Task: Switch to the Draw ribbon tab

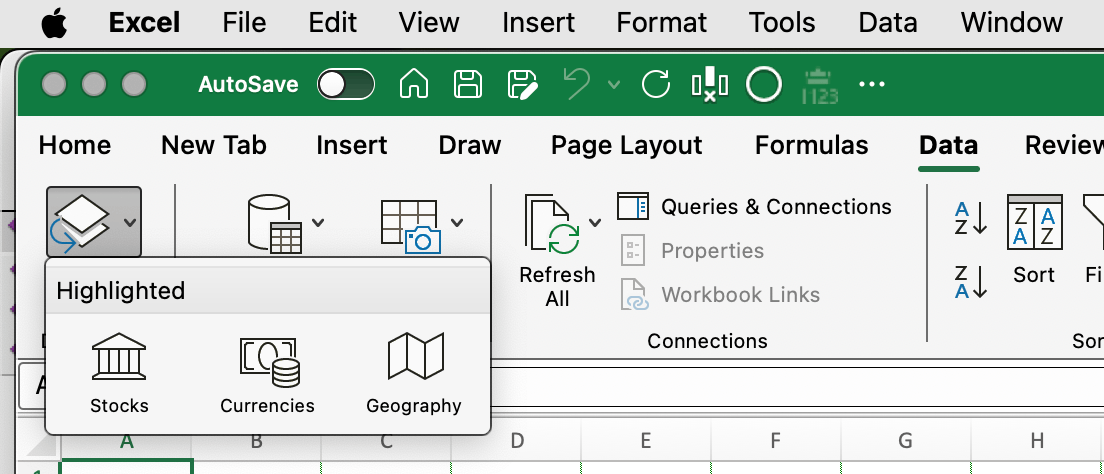Action: (470, 145)
